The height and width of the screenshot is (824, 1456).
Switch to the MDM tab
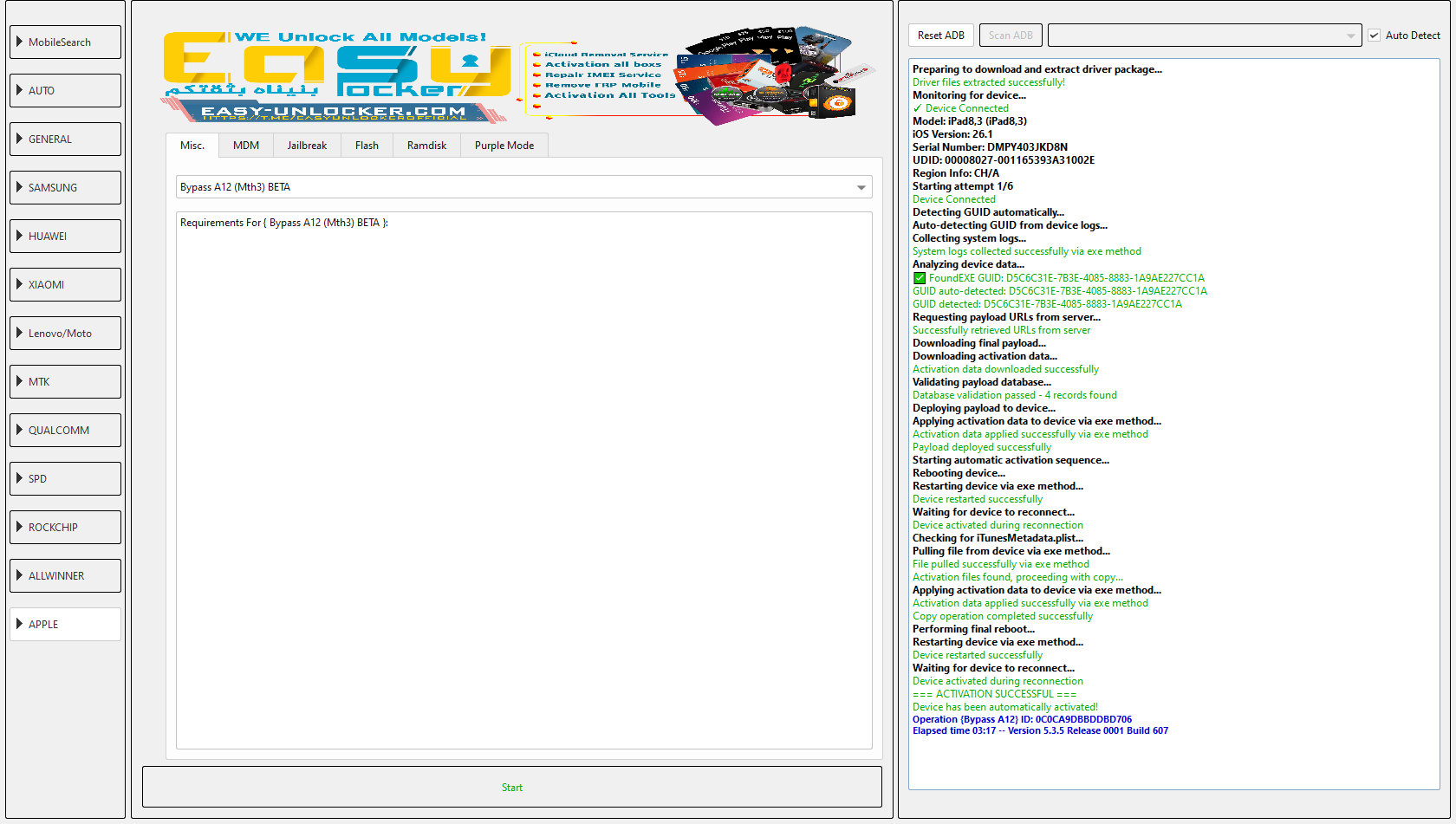(x=246, y=146)
